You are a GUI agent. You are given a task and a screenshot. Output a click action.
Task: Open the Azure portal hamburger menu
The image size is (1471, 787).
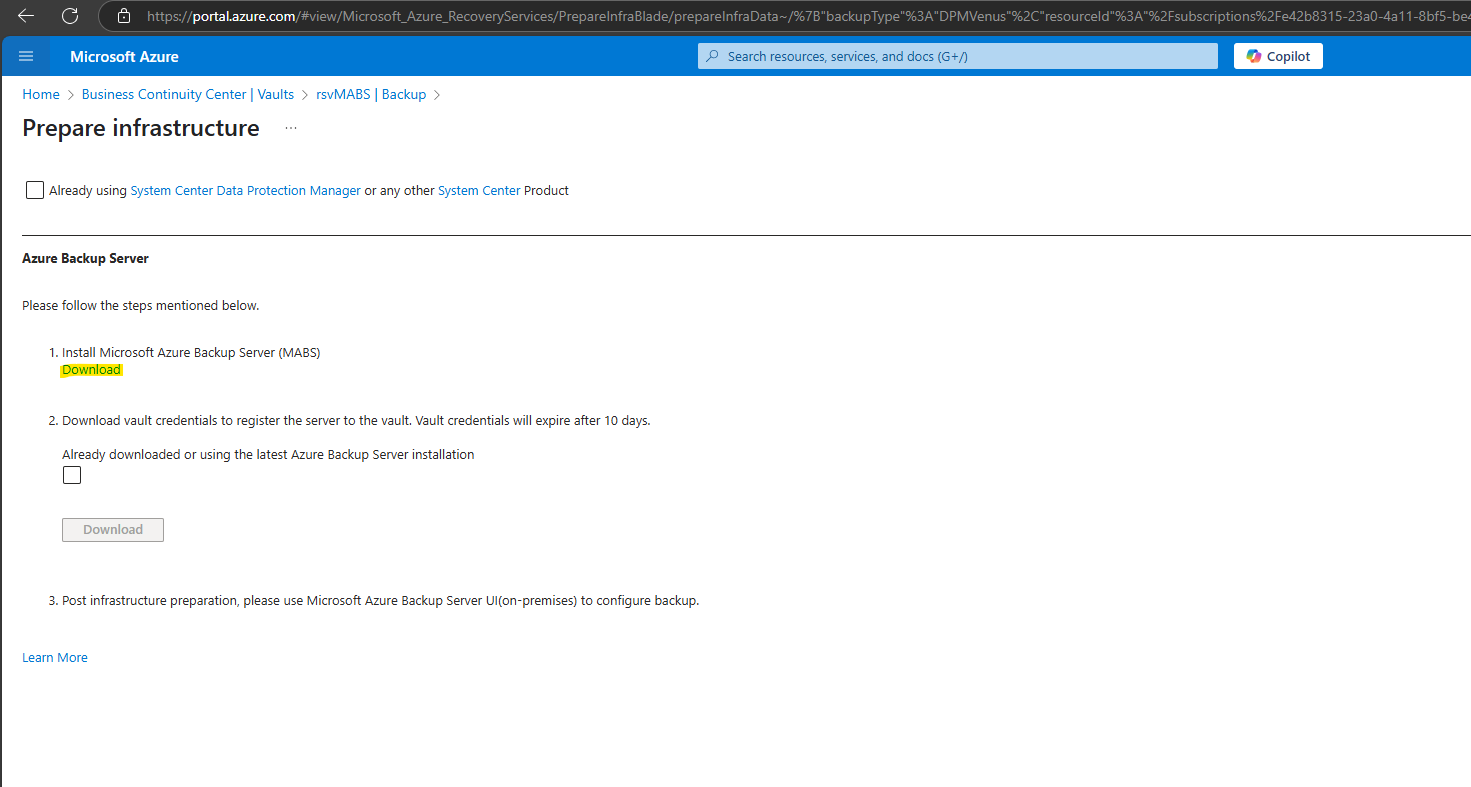click(27, 56)
